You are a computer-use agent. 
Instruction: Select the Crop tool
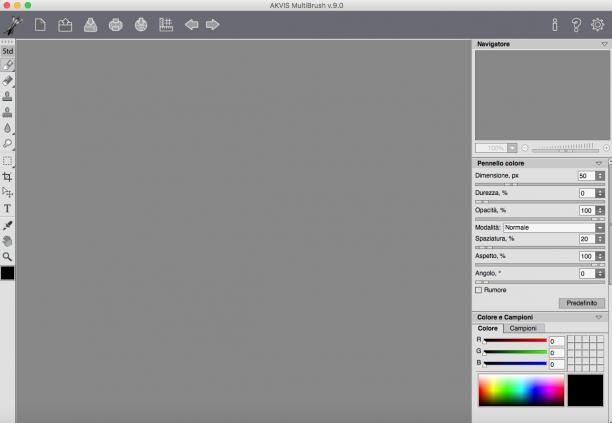7,177
